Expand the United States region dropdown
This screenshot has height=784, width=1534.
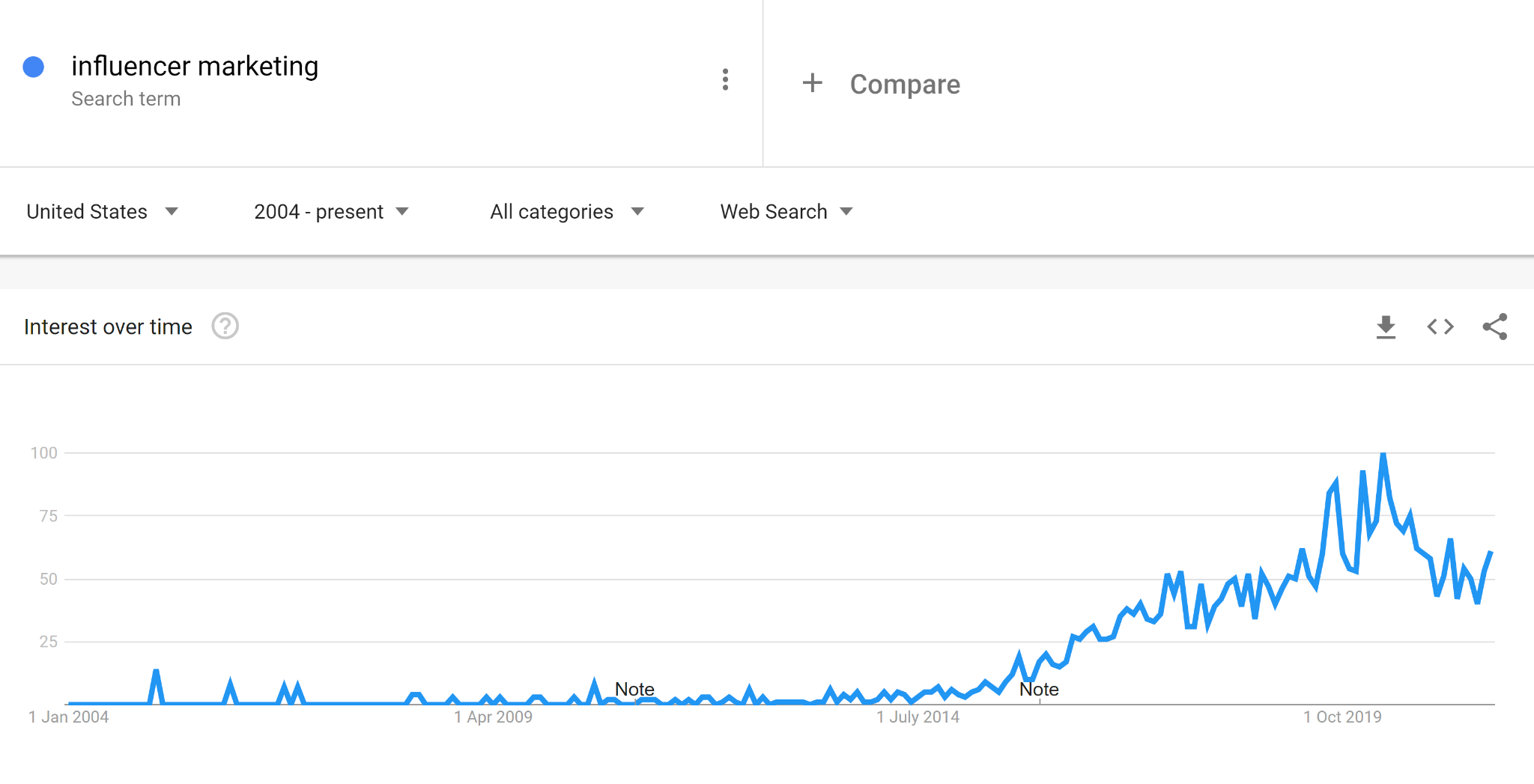click(x=103, y=212)
